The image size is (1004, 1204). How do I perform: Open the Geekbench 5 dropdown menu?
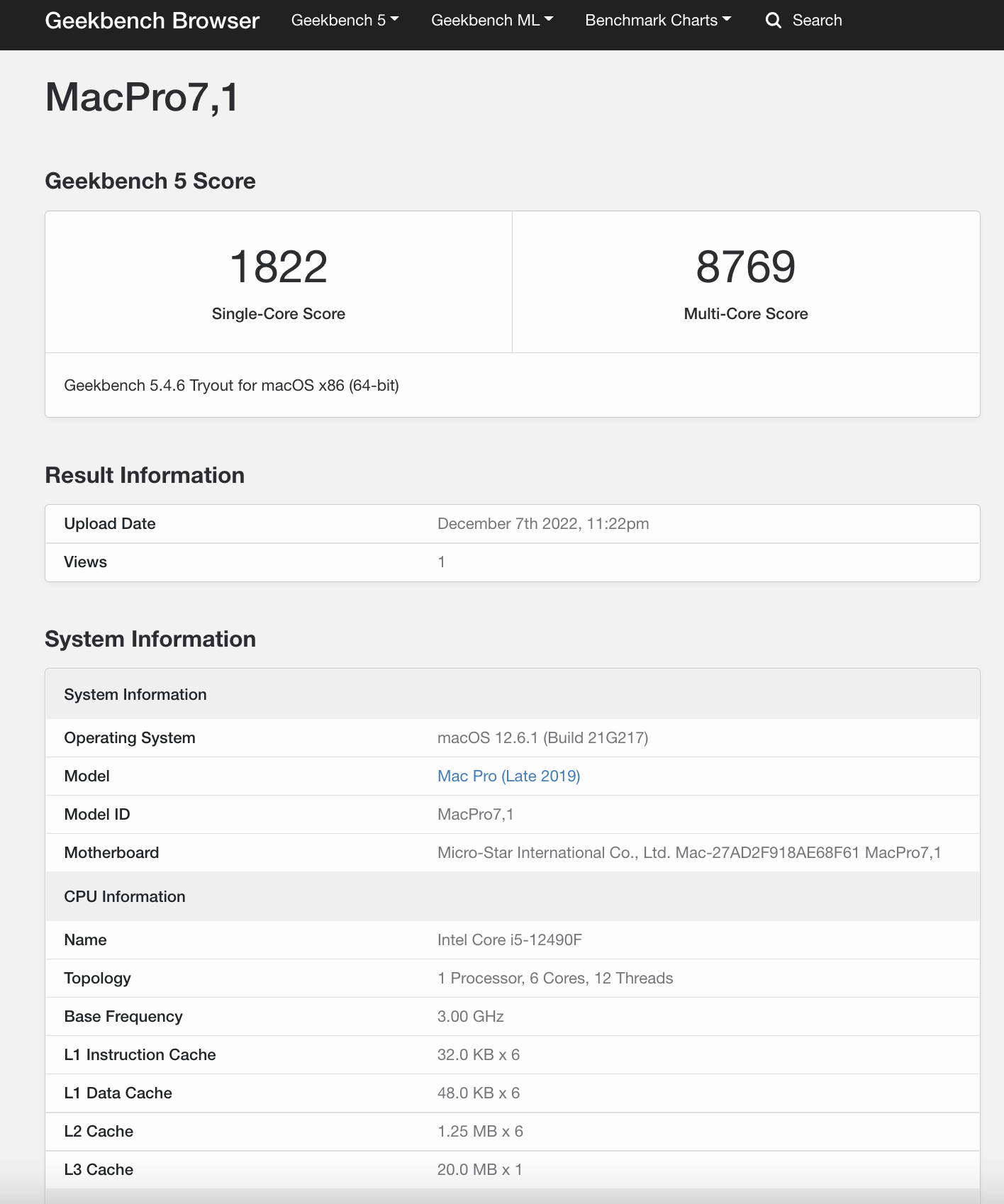(x=345, y=21)
